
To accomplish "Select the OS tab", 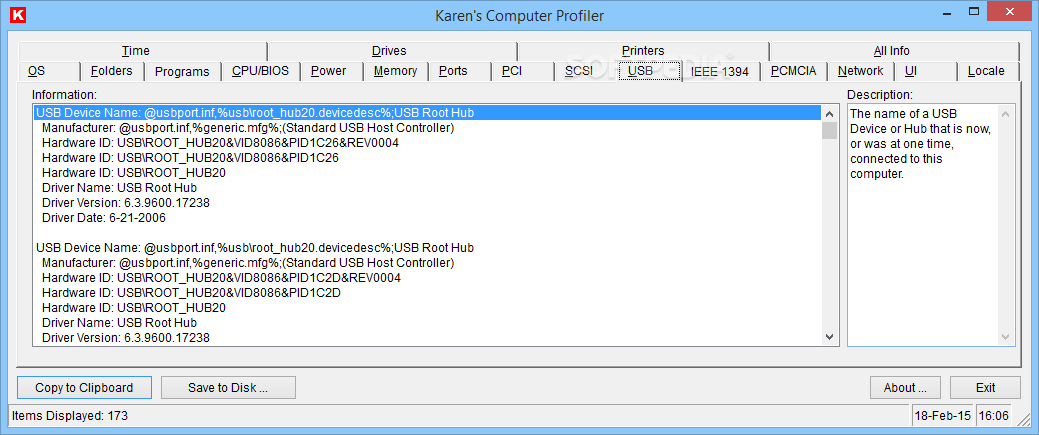I will pyautogui.click(x=49, y=71).
